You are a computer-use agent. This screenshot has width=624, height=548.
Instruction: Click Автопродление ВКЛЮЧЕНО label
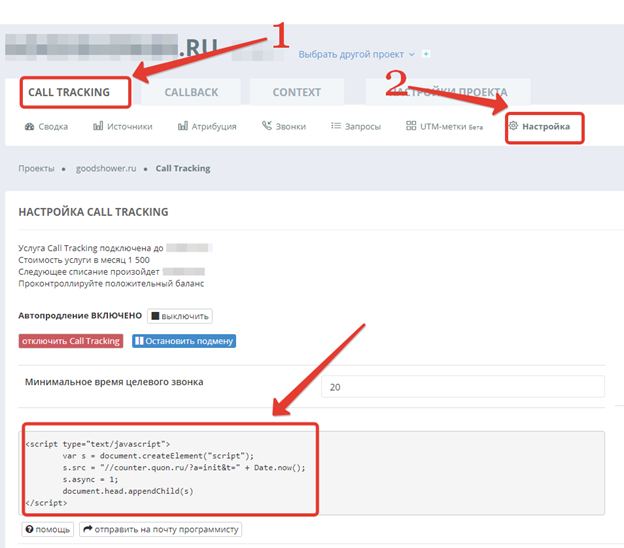click(x=80, y=316)
